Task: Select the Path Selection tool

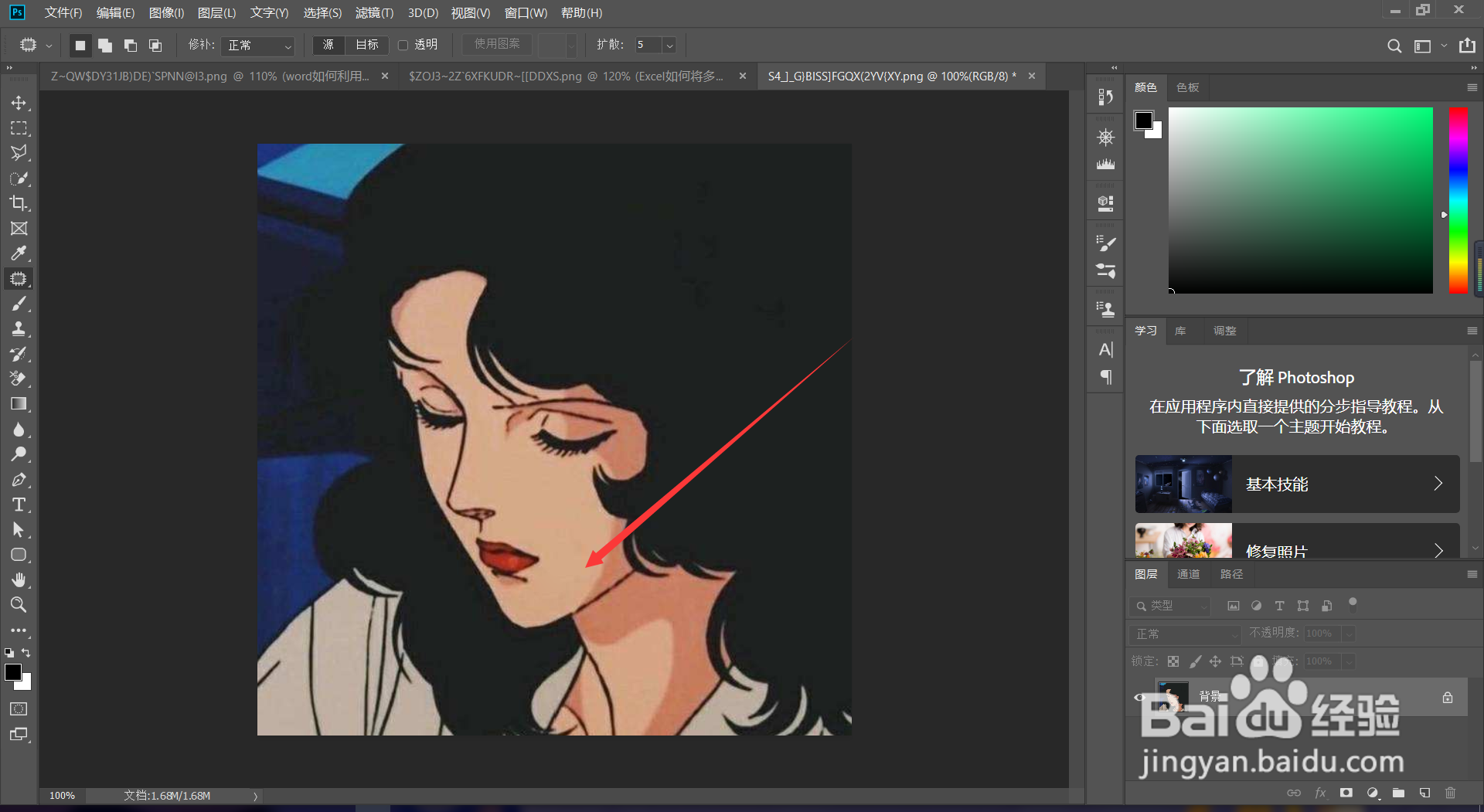Action: pyautogui.click(x=19, y=530)
